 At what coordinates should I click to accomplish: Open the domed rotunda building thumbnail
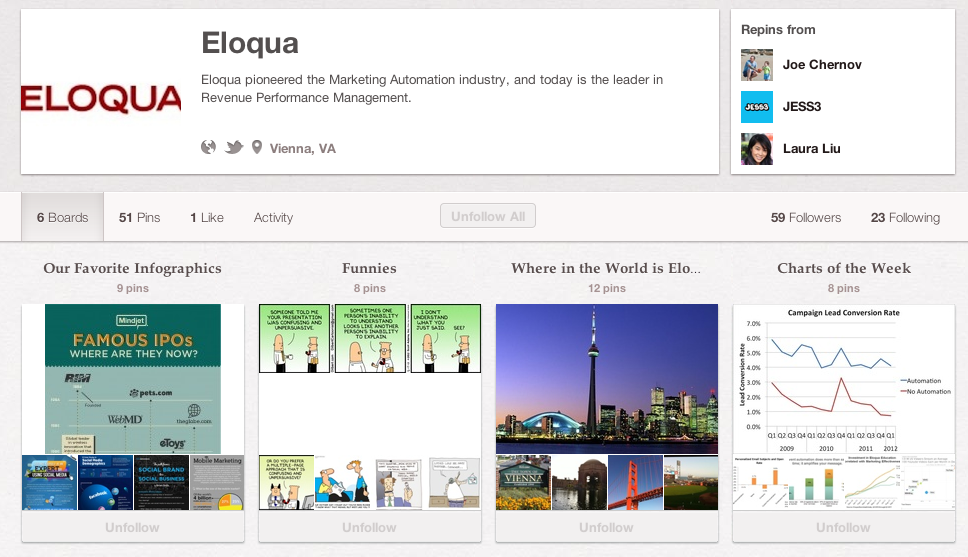[x=579, y=483]
